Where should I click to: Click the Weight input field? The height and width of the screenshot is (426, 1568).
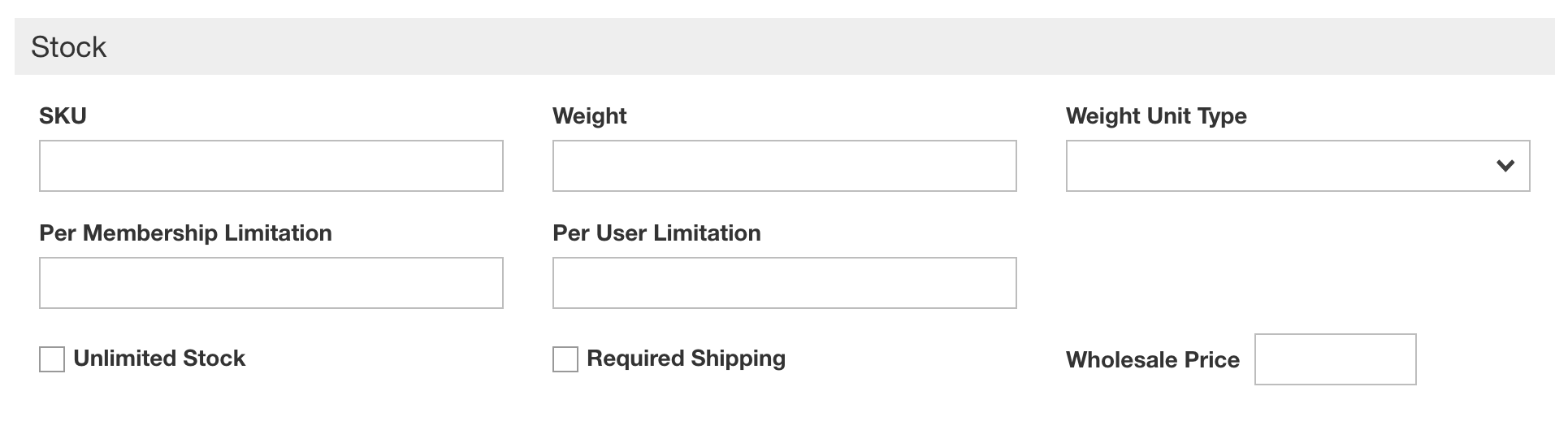point(784,166)
